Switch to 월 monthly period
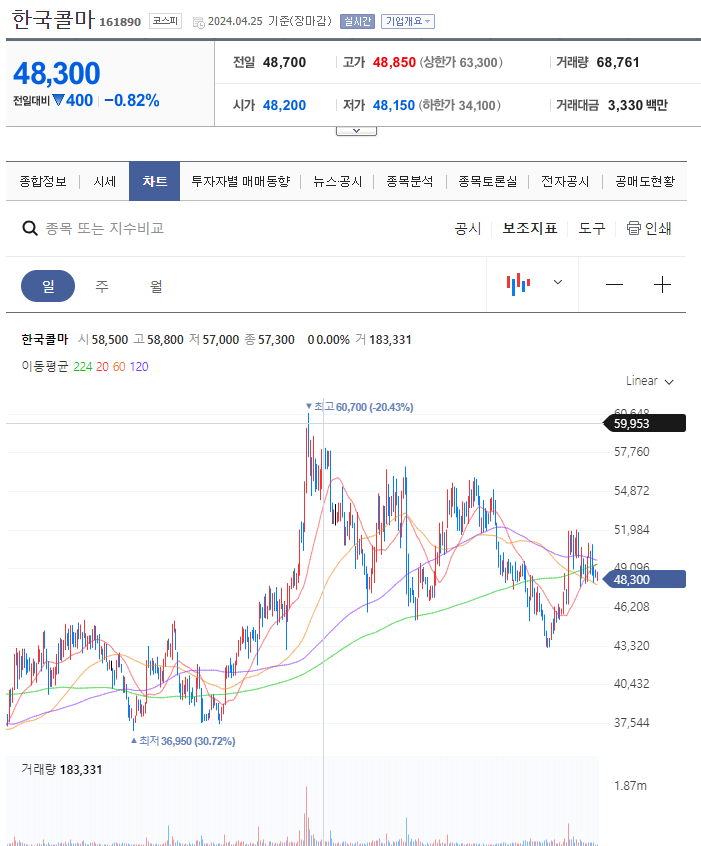Viewport: 701px width, 846px height. click(156, 286)
